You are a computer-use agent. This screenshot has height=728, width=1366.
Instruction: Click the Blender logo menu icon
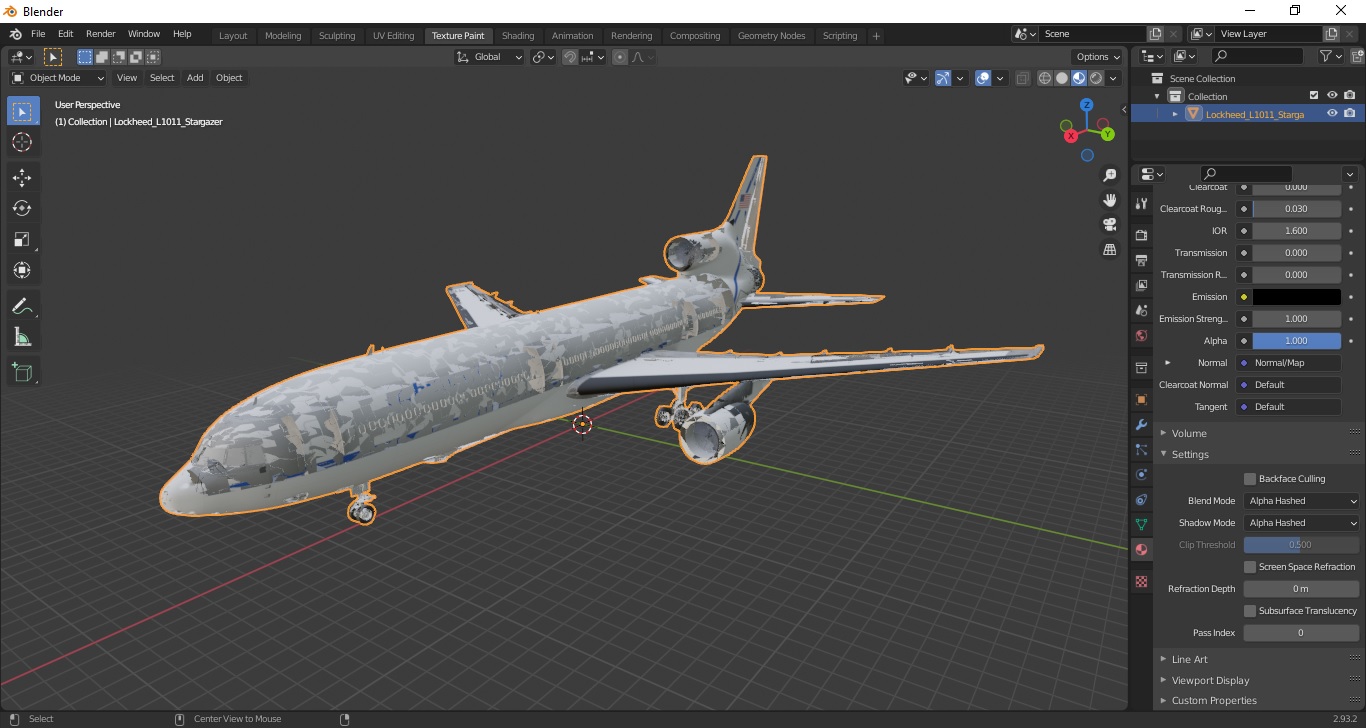pyautogui.click(x=15, y=34)
